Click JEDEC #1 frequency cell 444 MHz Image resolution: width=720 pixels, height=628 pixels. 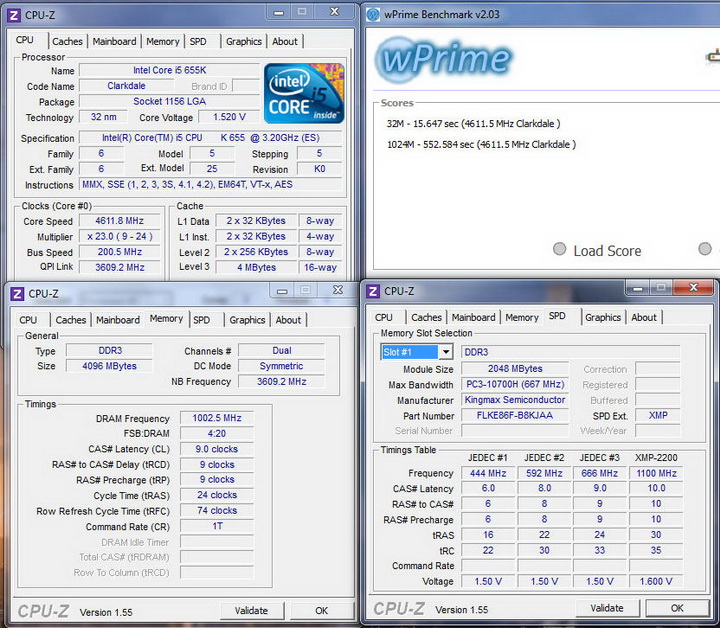point(488,473)
